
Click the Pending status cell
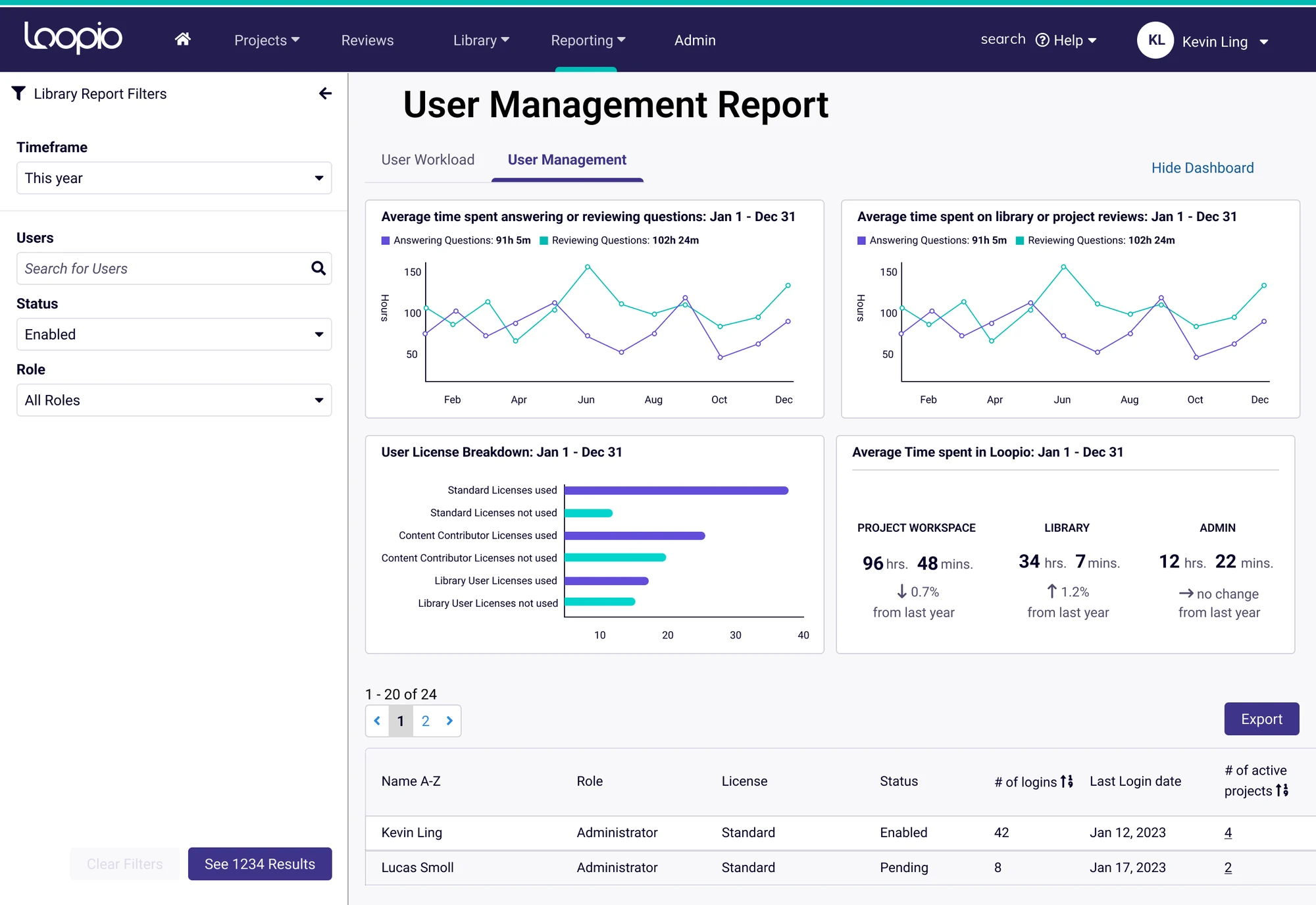903,867
